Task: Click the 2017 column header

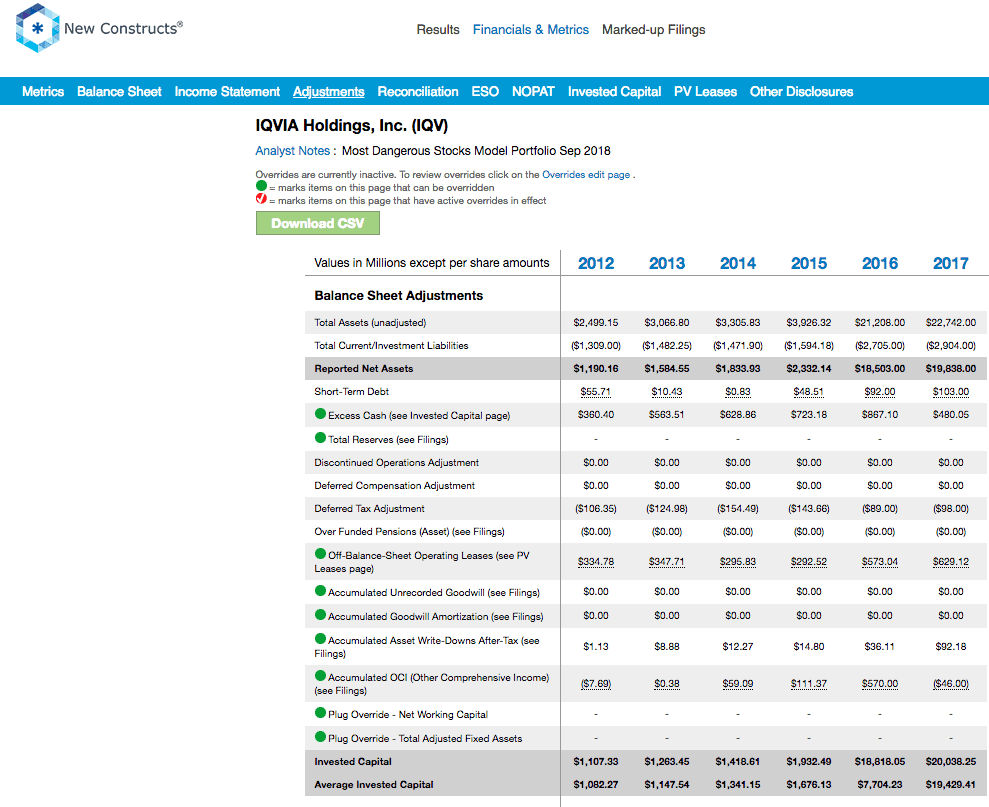Action: click(x=951, y=263)
